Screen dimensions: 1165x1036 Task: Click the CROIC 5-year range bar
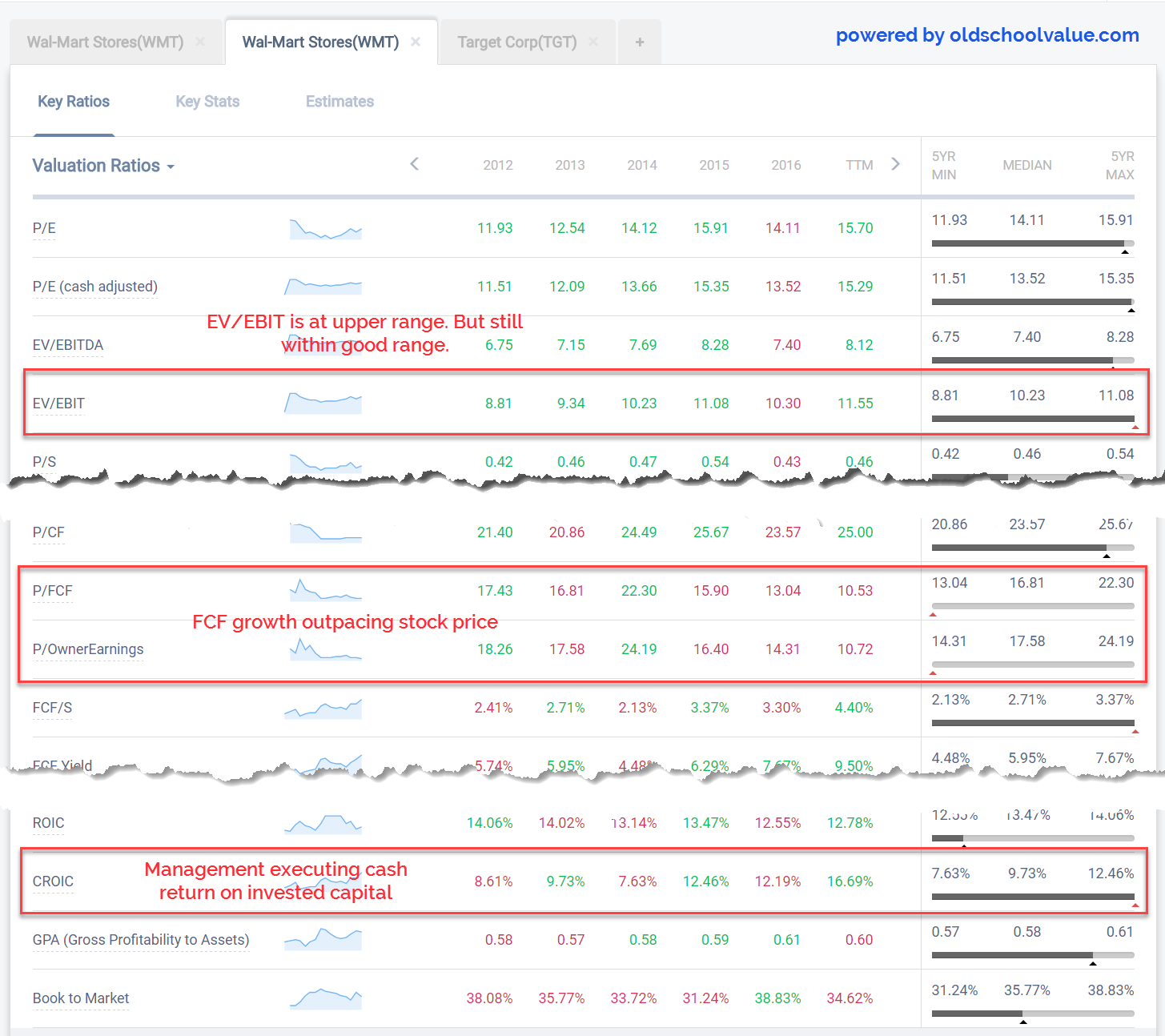[1033, 897]
